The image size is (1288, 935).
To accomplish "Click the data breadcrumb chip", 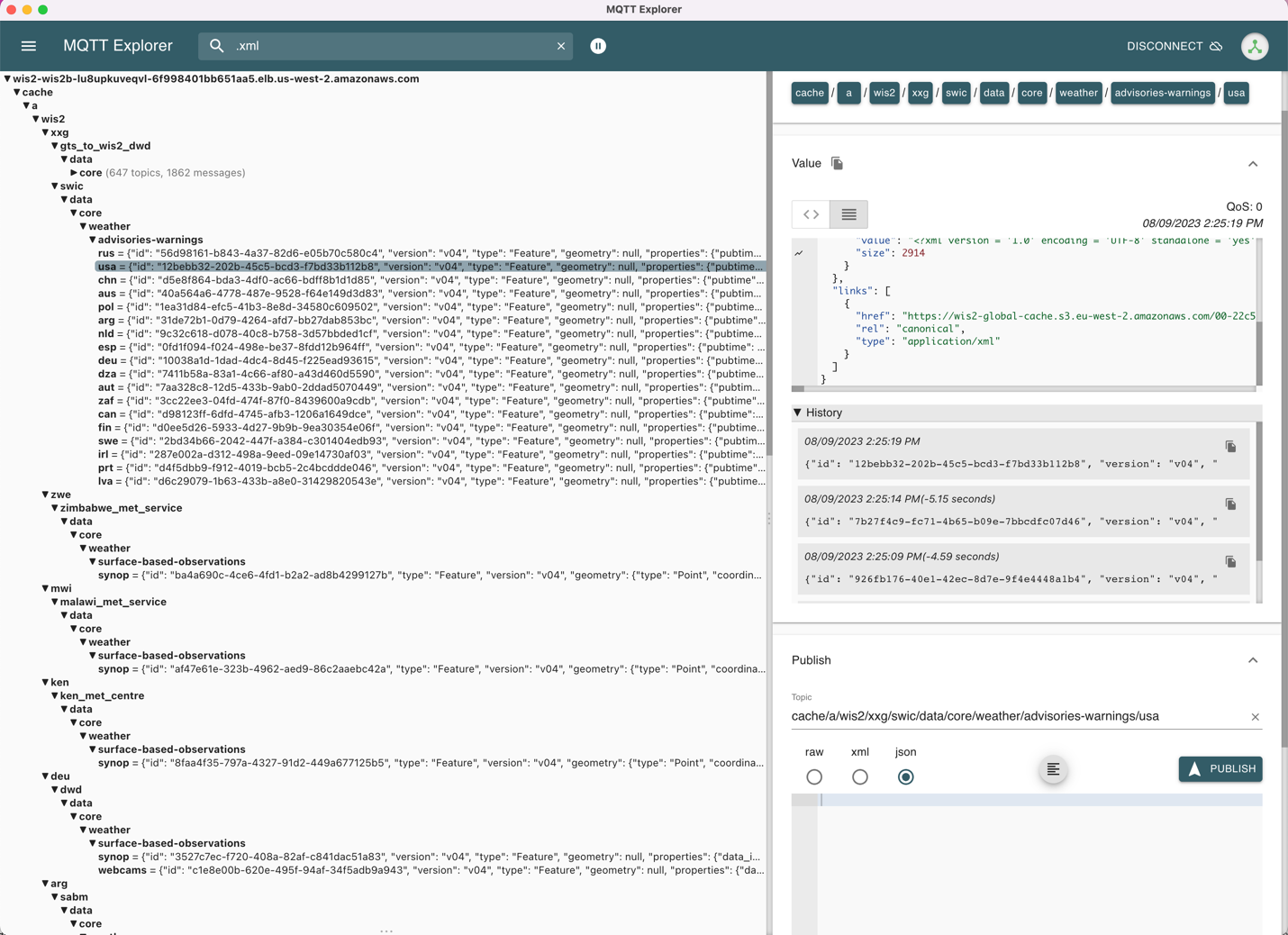I will [x=994, y=93].
